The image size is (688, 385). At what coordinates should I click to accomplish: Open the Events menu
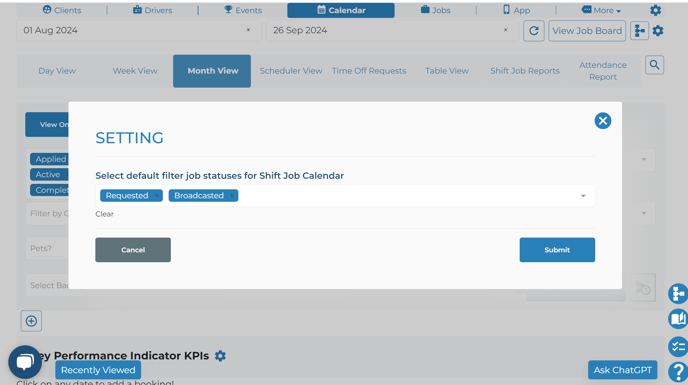[243, 10]
